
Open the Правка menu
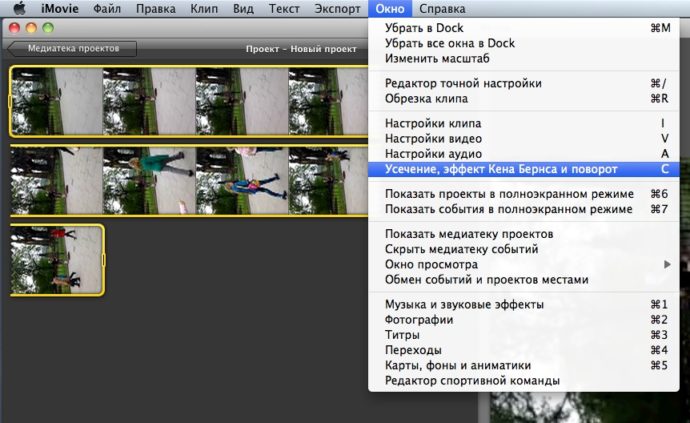tap(156, 8)
